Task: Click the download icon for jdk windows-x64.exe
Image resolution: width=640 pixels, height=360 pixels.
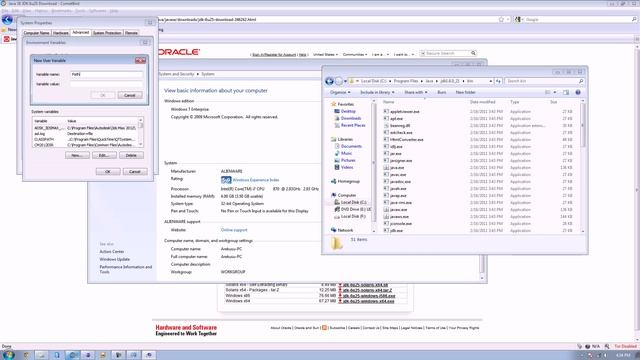Action: tap(340, 301)
